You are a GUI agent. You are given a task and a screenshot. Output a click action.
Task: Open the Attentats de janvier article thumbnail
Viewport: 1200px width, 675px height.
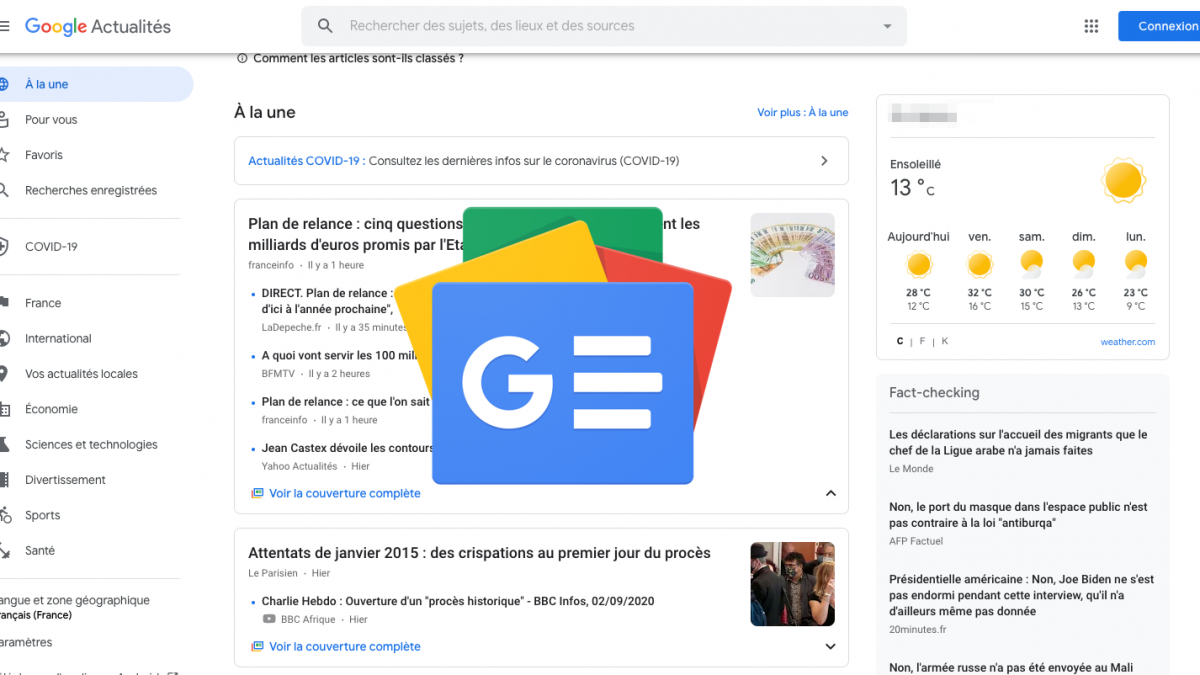792,584
